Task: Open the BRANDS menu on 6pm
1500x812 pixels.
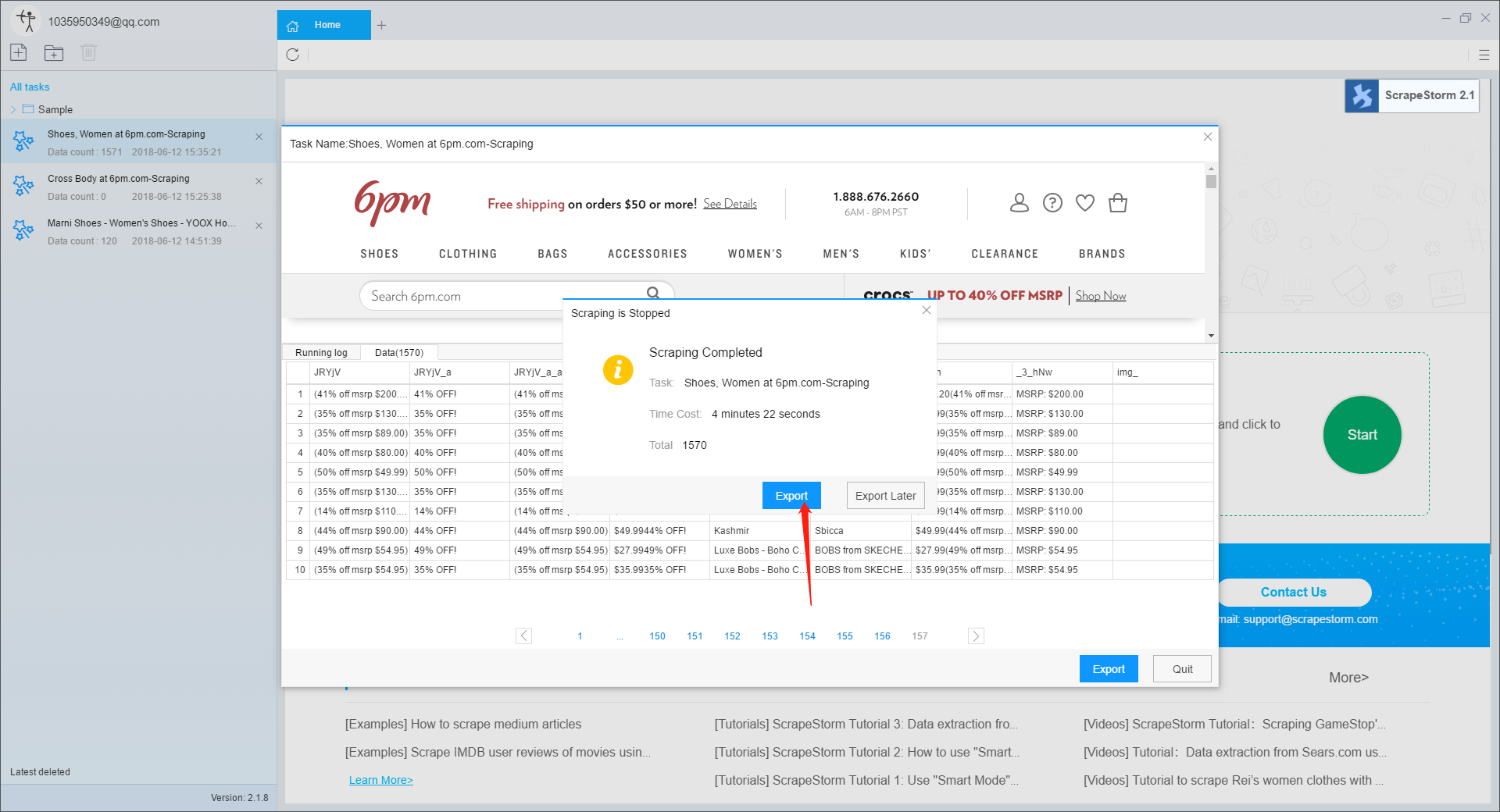Action: click(1102, 254)
